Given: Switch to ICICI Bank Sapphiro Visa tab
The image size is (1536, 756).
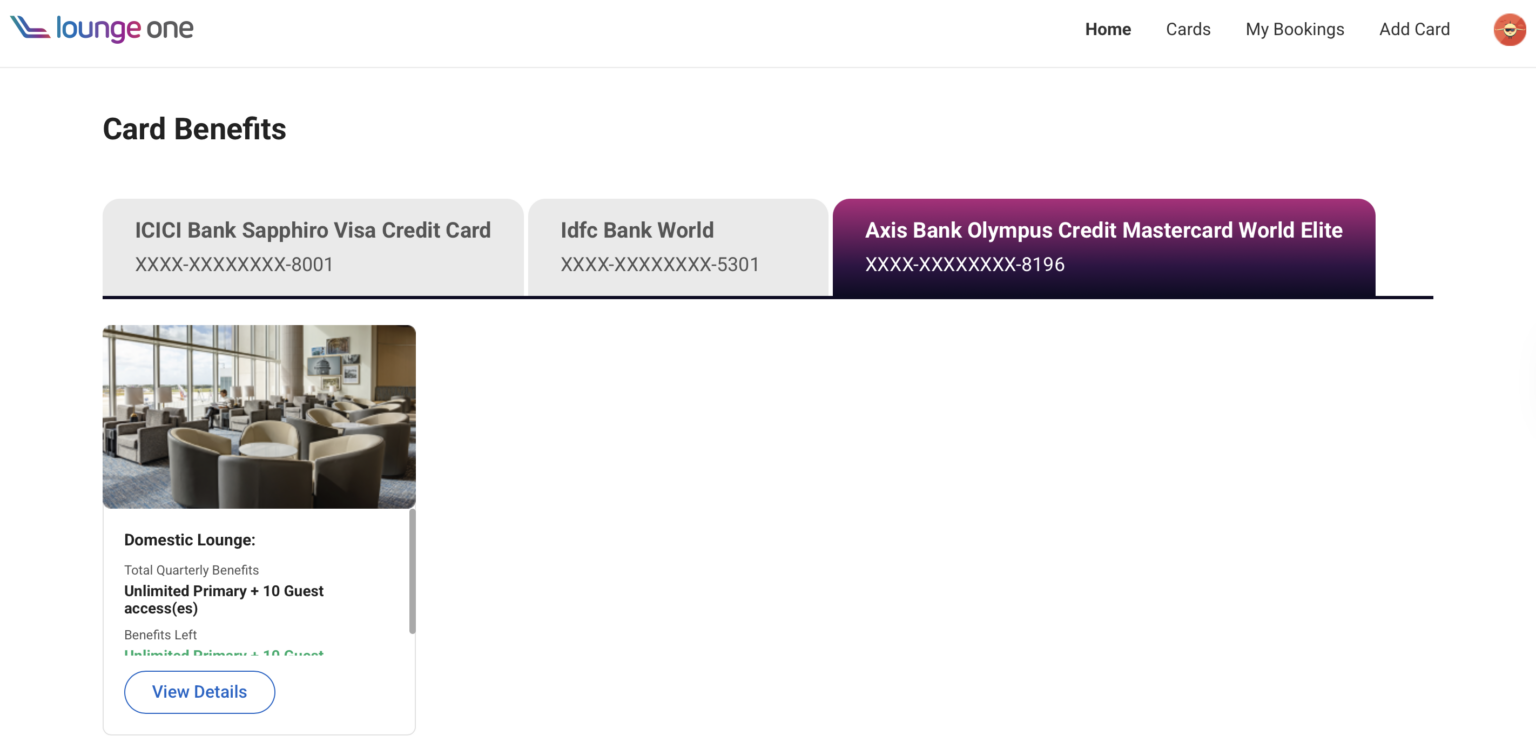Looking at the screenshot, I should [x=312, y=245].
